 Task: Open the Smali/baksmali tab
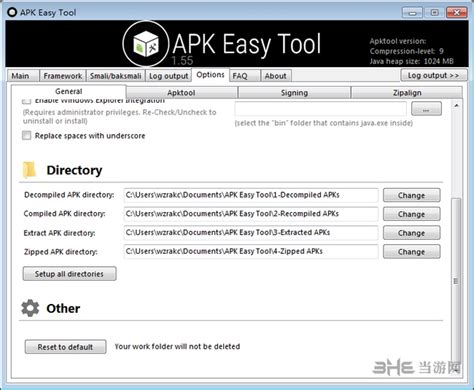point(116,76)
